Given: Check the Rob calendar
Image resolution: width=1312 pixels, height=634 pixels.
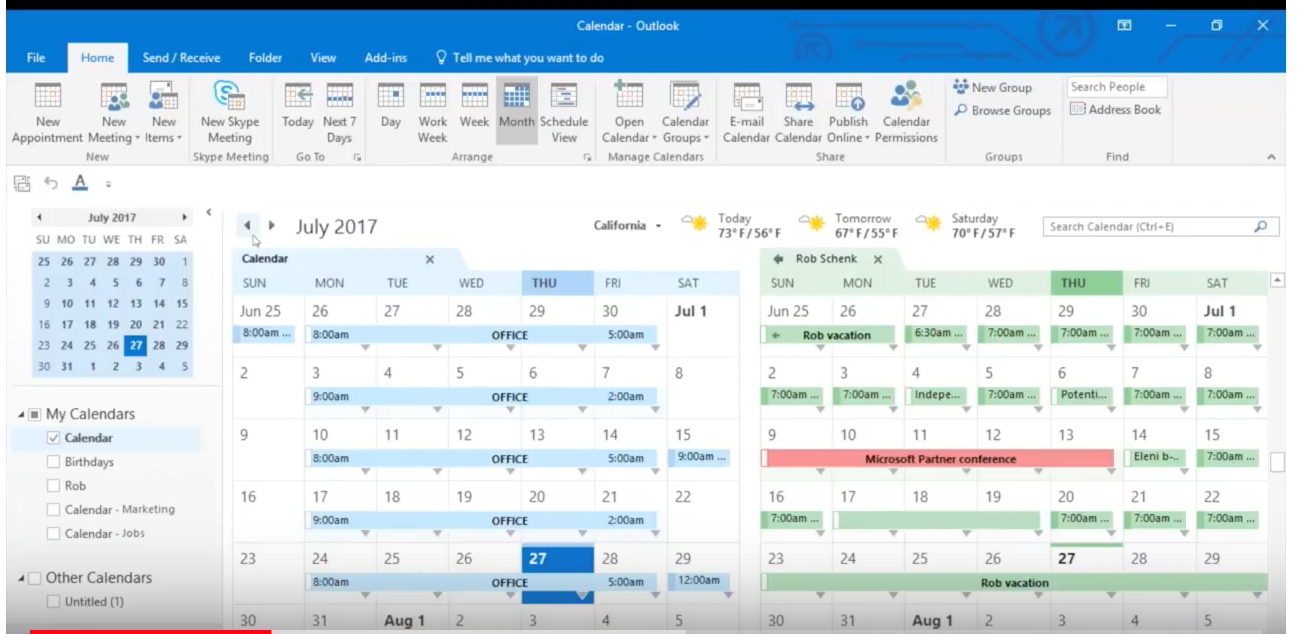Looking at the screenshot, I should [54, 486].
